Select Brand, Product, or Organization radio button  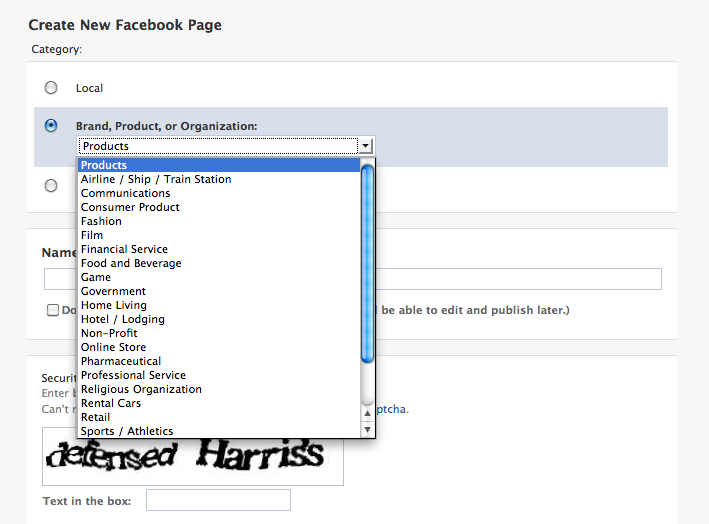pyautogui.click(x=51, y=125)
